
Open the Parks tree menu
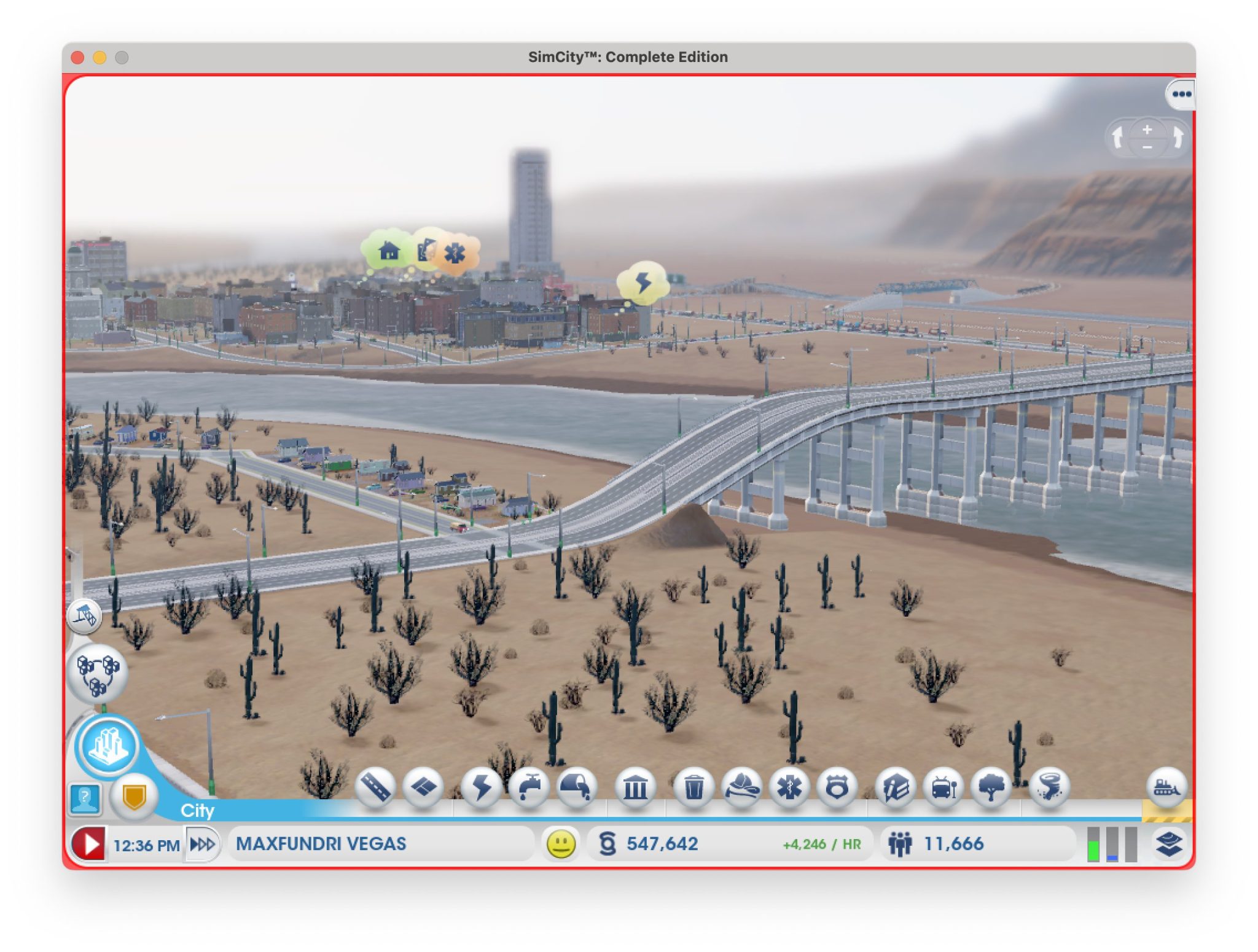point(991,786)
